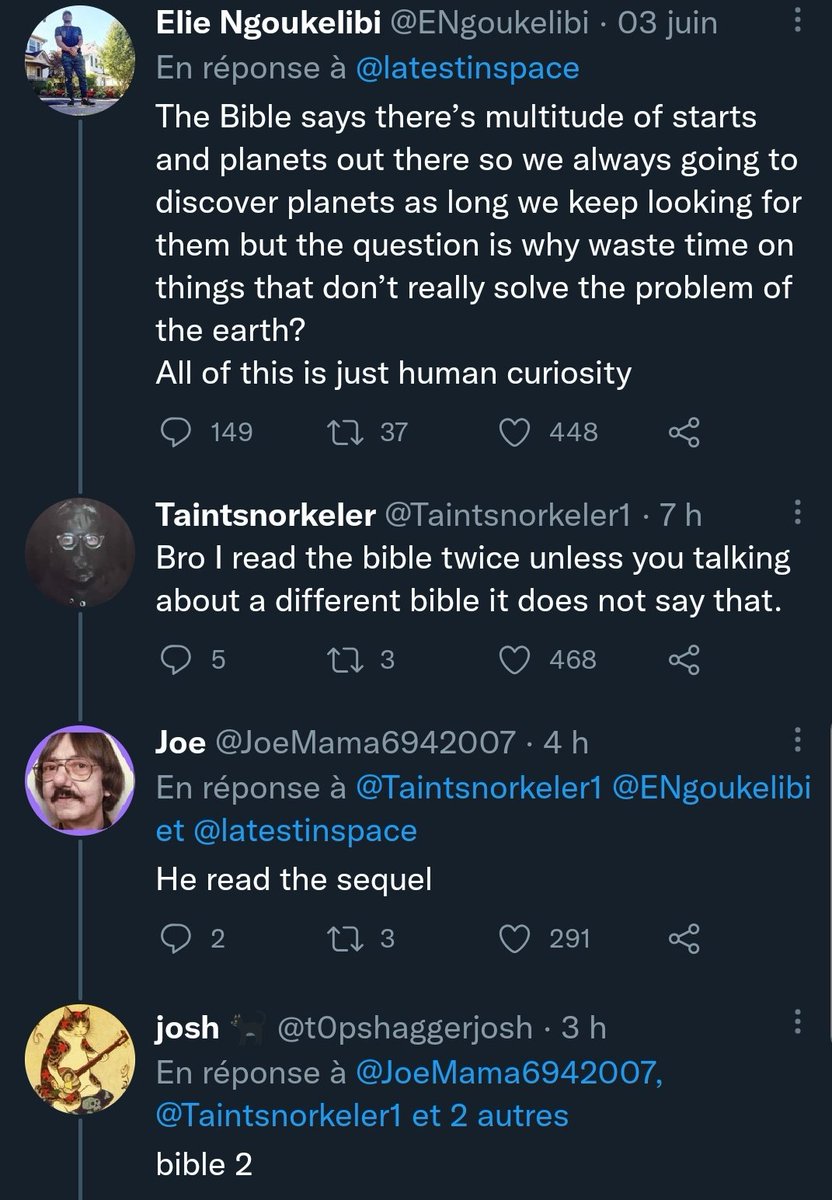Like Elie Ngoukelibi's tweet with 448 likes
Viewport: 832px width, 1200px height.
(x=515, y=431)
